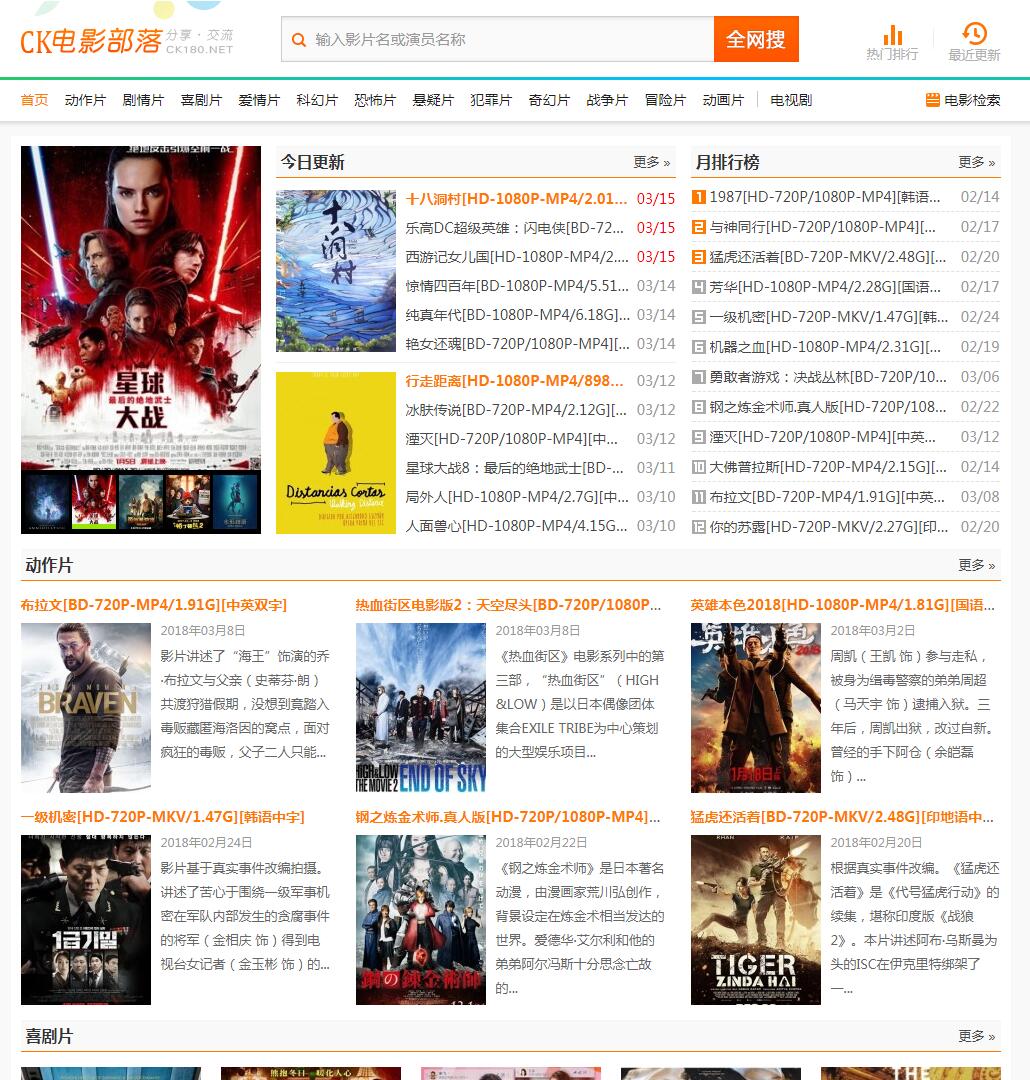Viewport: 1030px width, 1080px height.
Task: Go to the 首页 tab
Action: pyautogui.click(x=34, y=100)
